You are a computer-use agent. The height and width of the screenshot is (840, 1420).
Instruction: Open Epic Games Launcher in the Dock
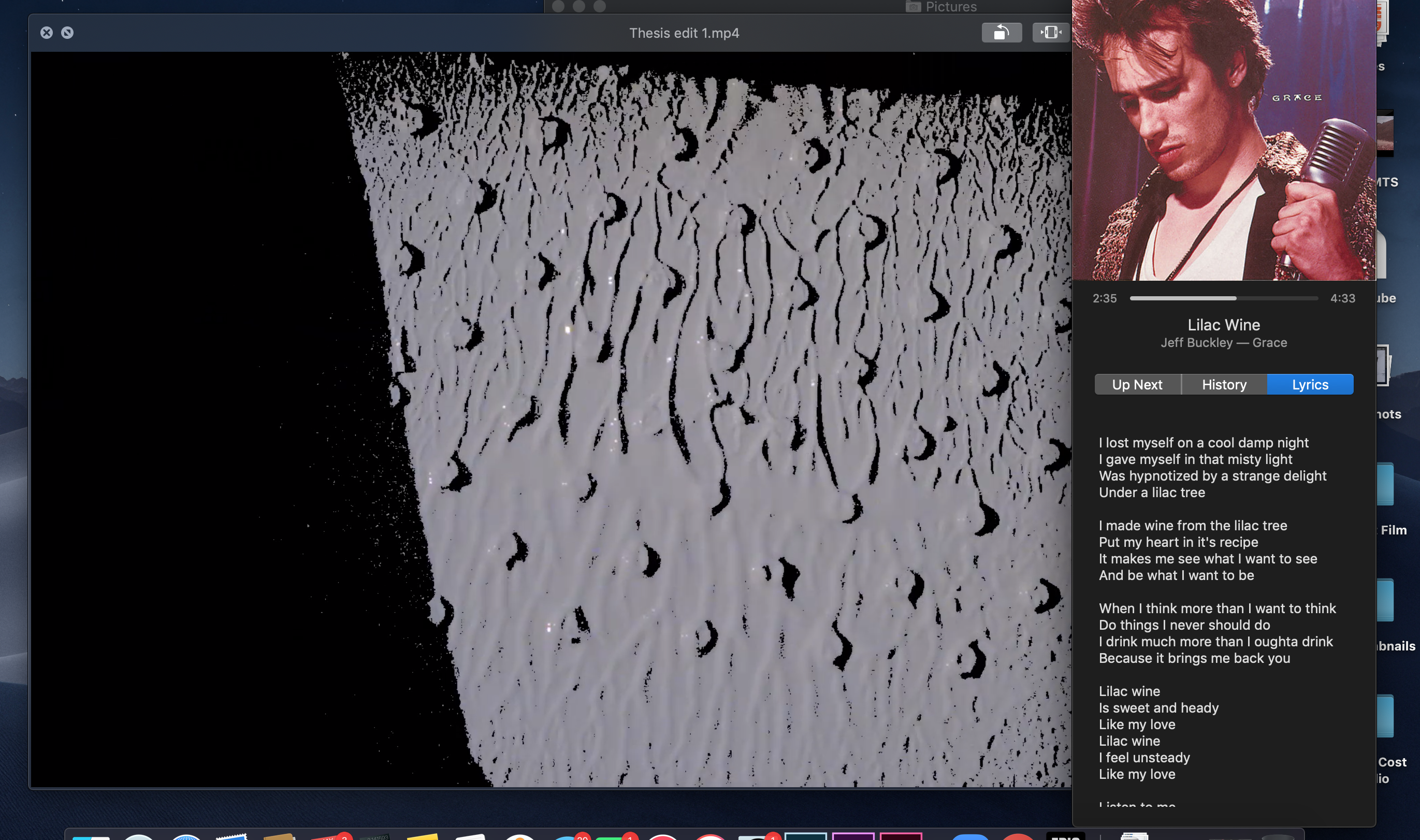pos(1065,836)
